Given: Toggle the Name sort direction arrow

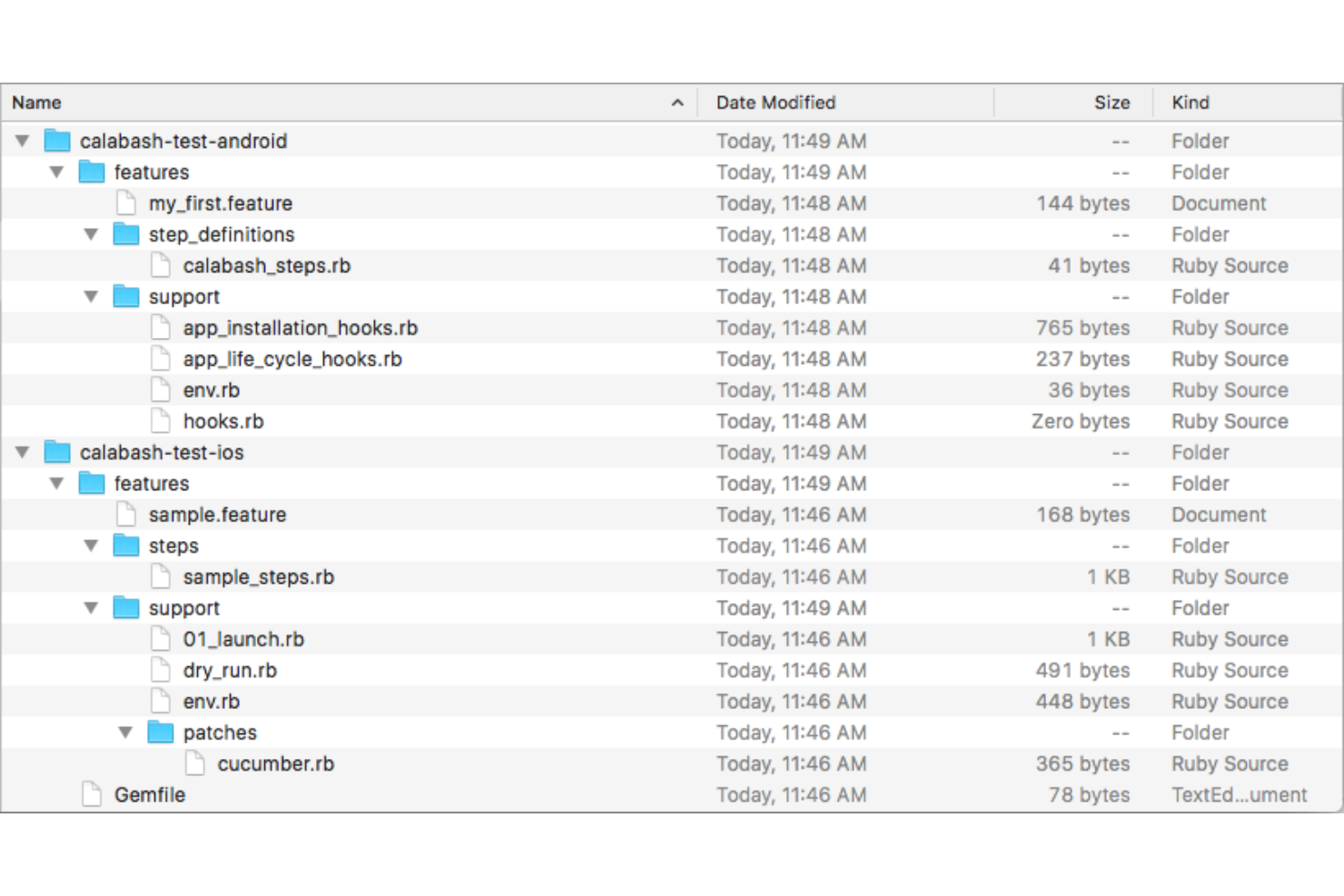Looking at the screenshot, I should pyautogui.click(x=677, y=103).
